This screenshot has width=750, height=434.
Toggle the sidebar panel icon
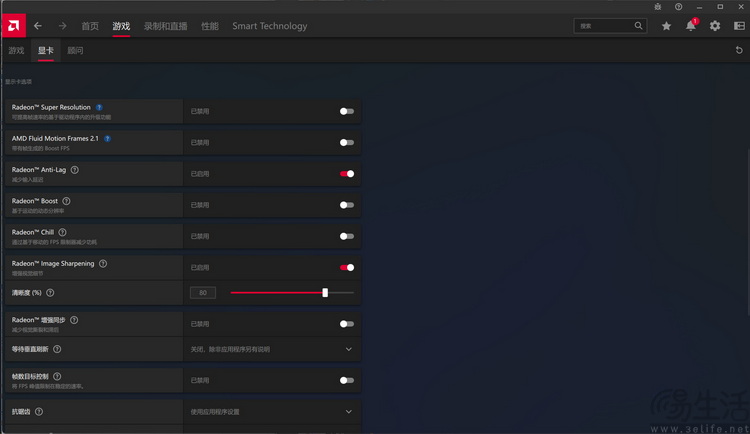coord(739,26)
